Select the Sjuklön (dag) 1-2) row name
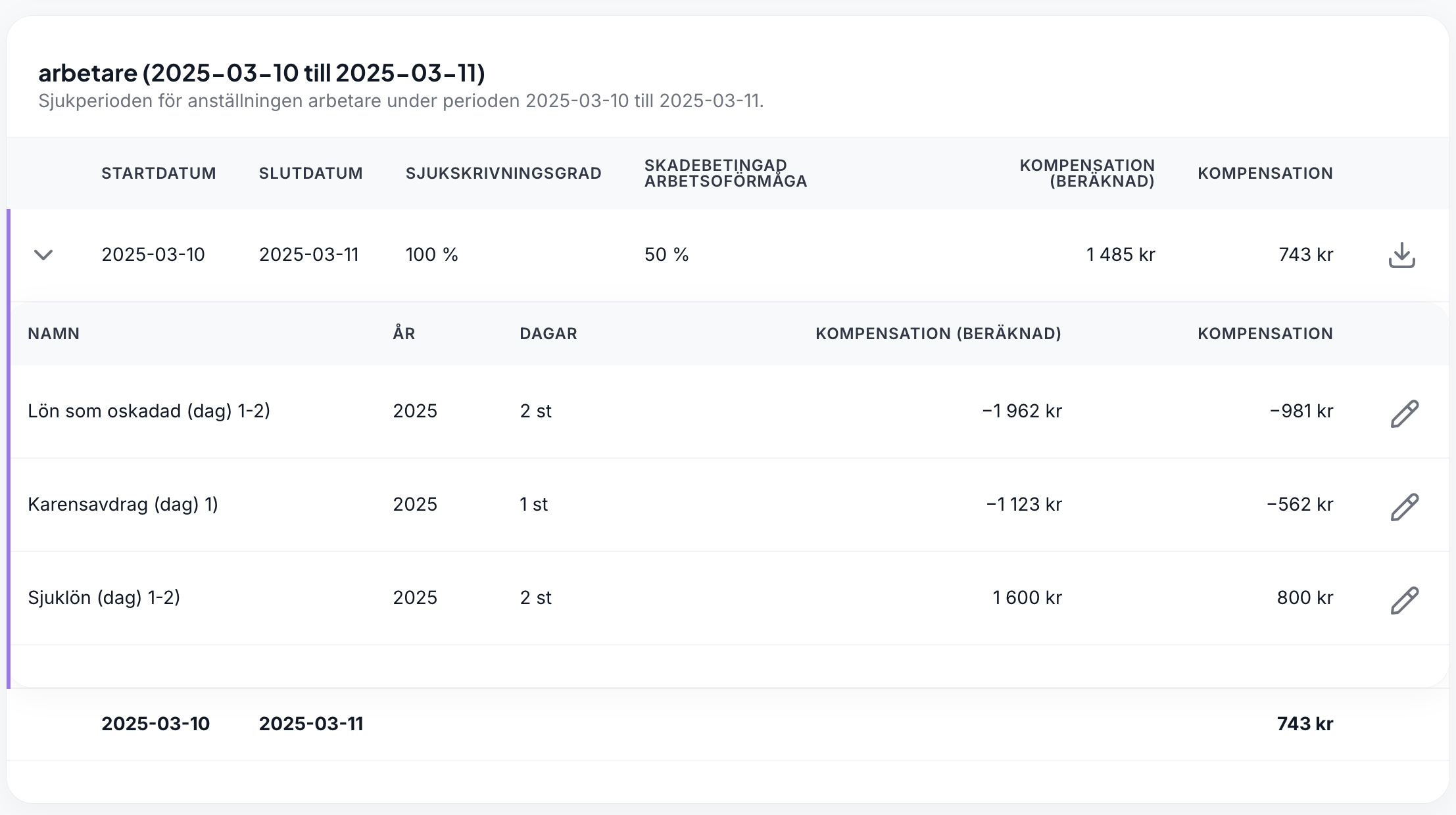Screen dimensions: 1456x815 [104, 598]
